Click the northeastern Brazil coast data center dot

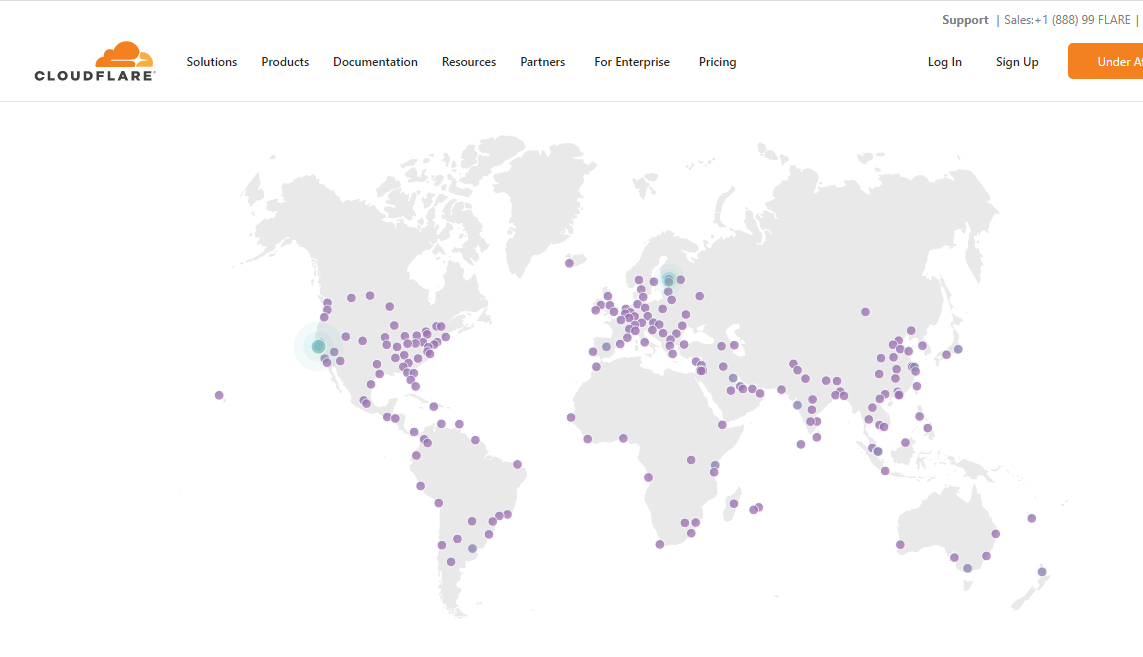pyautogui.click(x=518, y=464)
